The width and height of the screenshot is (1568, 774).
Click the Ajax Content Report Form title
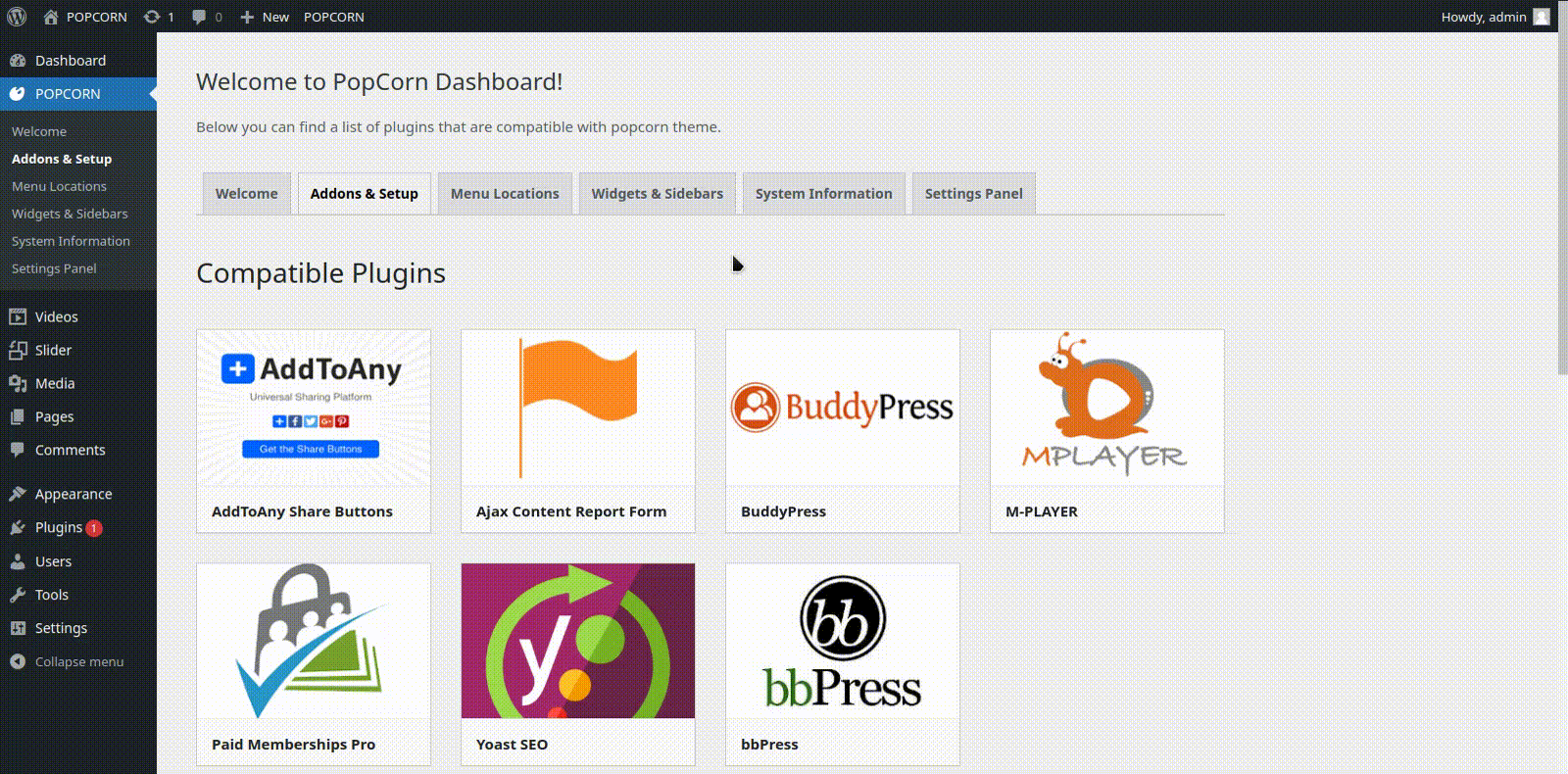point(571,511)
